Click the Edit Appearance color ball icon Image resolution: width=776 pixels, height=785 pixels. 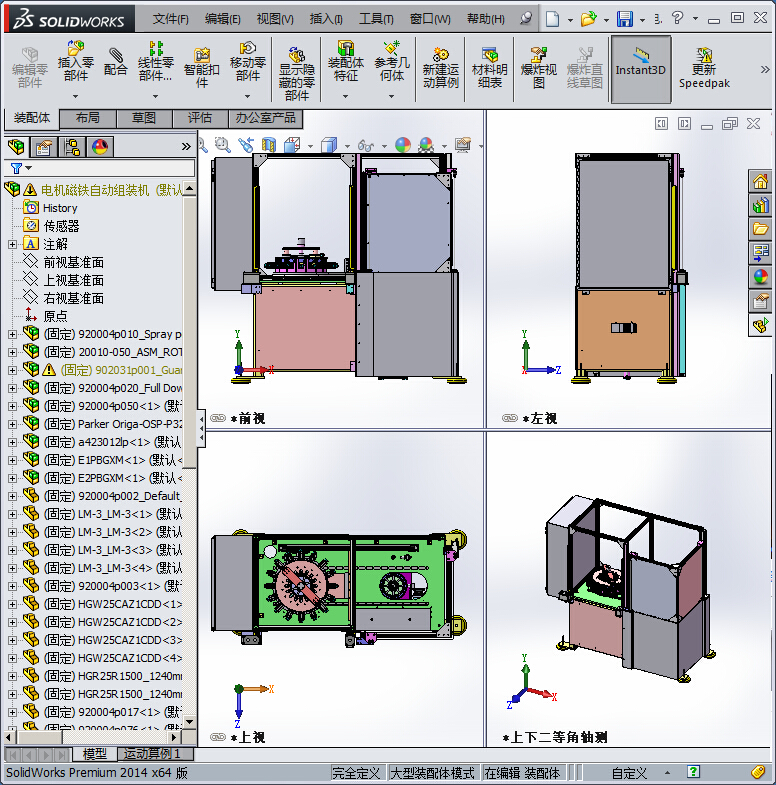pyautogui.click(x=403, y=145)
